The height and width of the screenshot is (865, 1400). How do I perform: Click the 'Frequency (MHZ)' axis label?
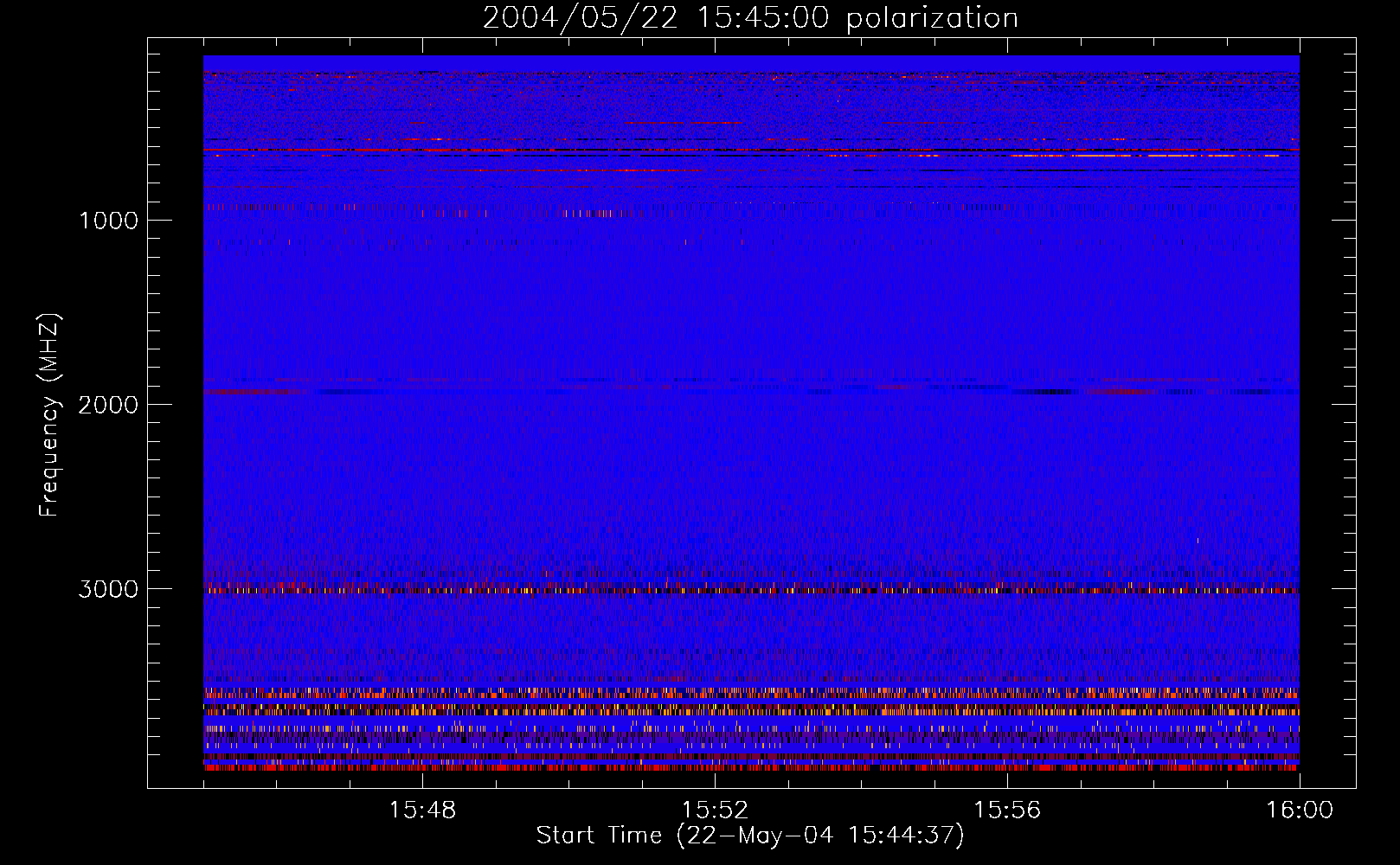tap(50, 415)
